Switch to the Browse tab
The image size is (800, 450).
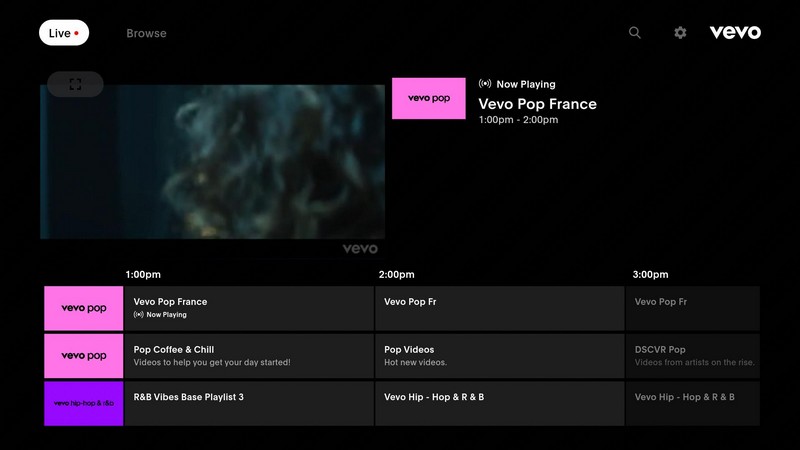(x=146, y=33)
